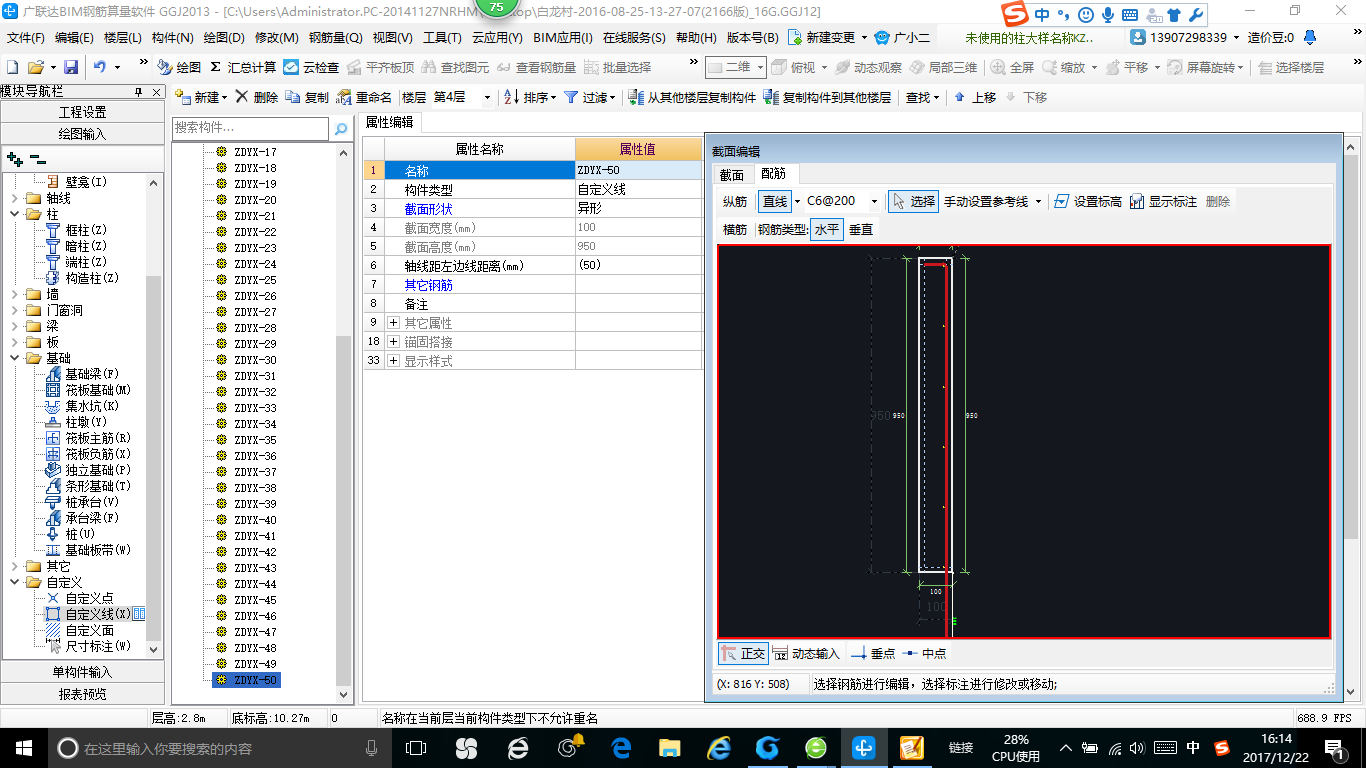Click 设置标高 tool
The width and height of the screenshot is (1366, 768).
pos(1088,201)
